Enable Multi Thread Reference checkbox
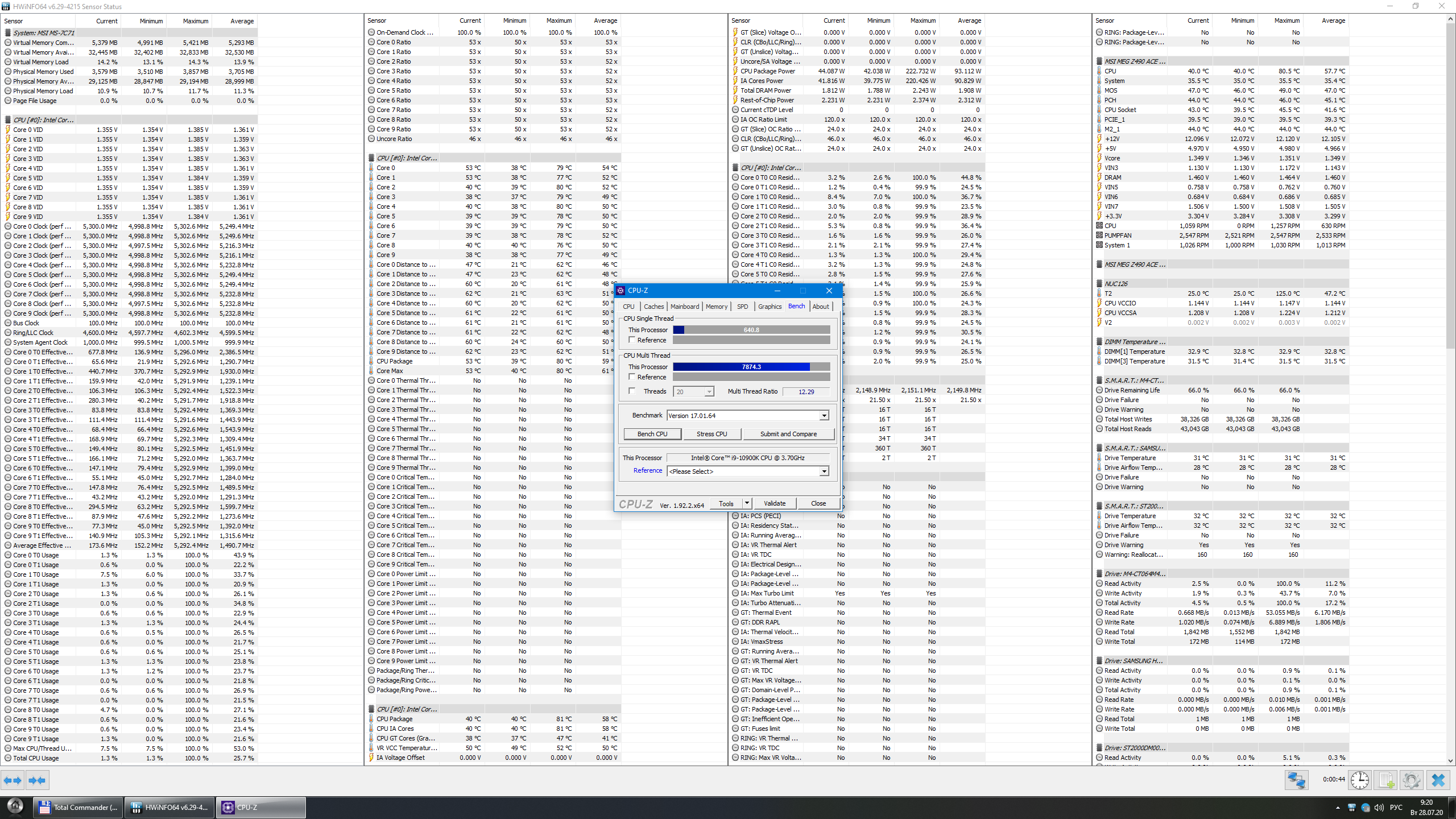The image size is (1456, 819). pyautogui.click(x=632, y=377)
